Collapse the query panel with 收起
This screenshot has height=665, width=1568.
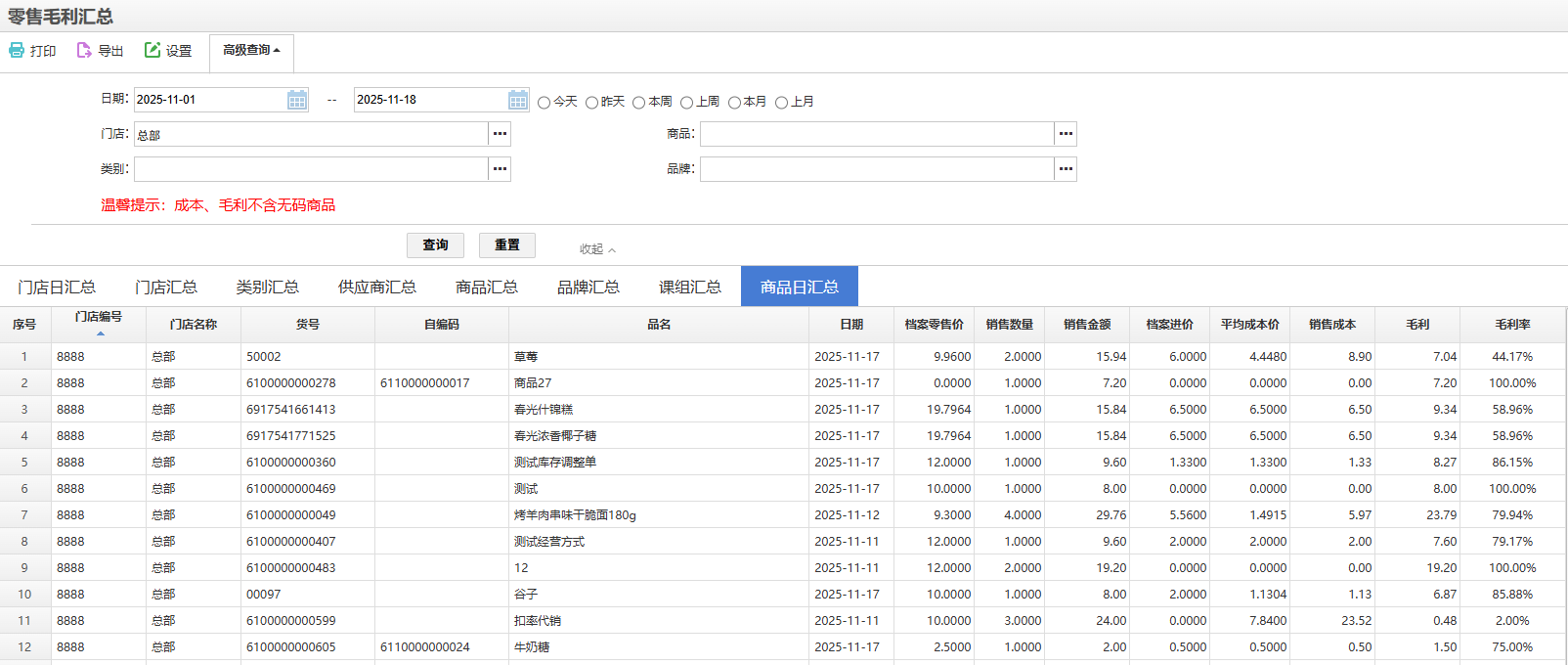[597, 249]
